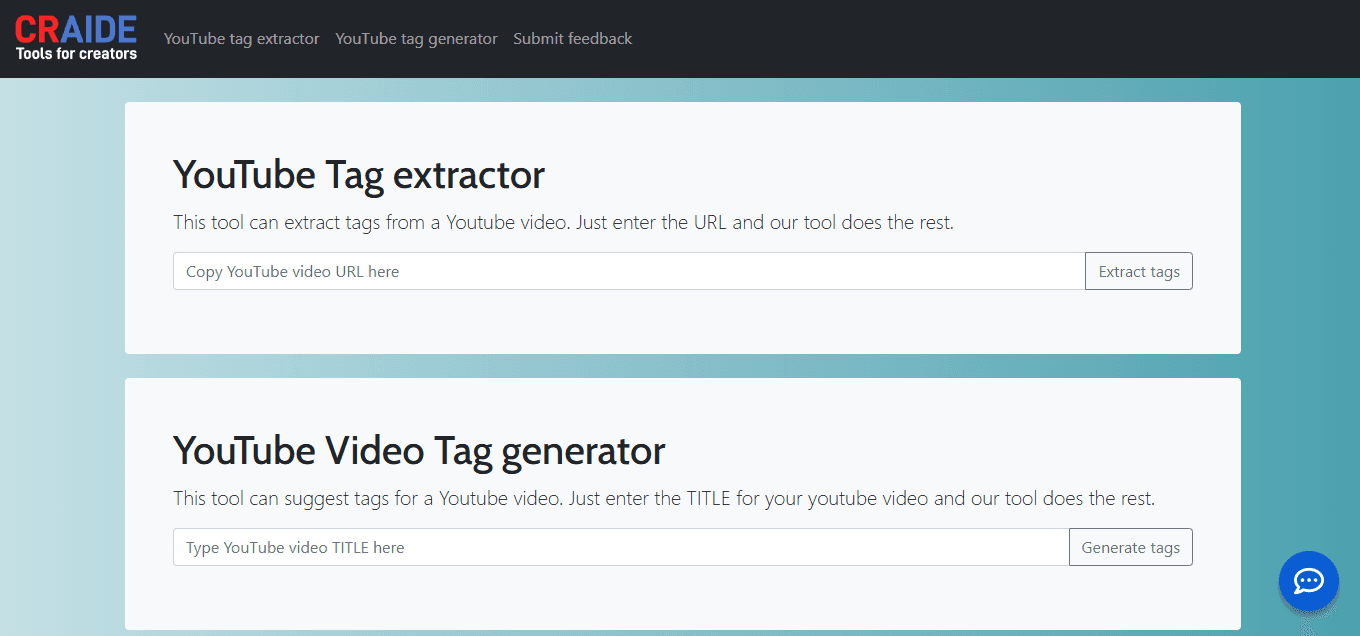The height and width of the screenshot is (636, 1360).
Task: Click the teal page background beside the cards
Action: 1300,300
